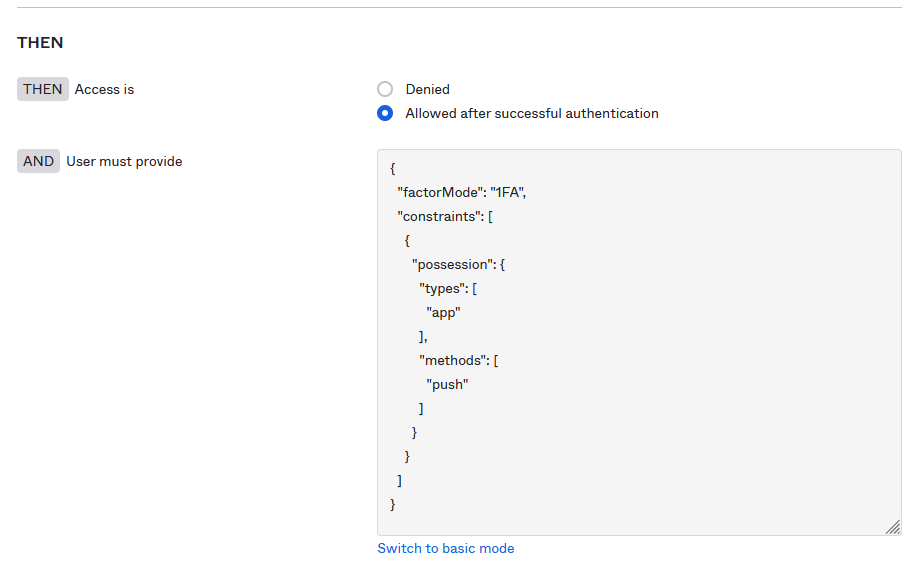The width and height of the screenshot is (924, 573).
Task: Place cursor on the "app" value
Action: point(443,312)
